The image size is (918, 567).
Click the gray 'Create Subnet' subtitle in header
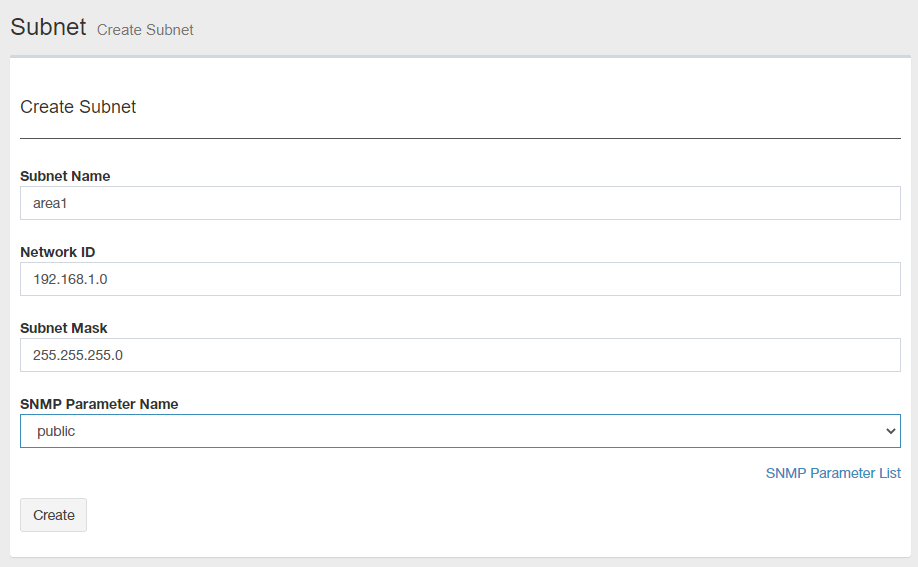click(x=145, y=30)
